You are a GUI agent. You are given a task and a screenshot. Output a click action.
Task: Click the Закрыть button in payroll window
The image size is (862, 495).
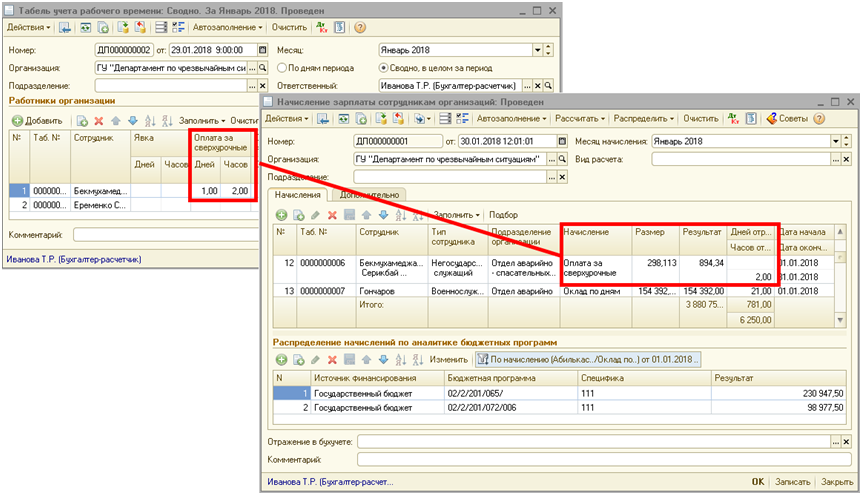tap(835, 482)
